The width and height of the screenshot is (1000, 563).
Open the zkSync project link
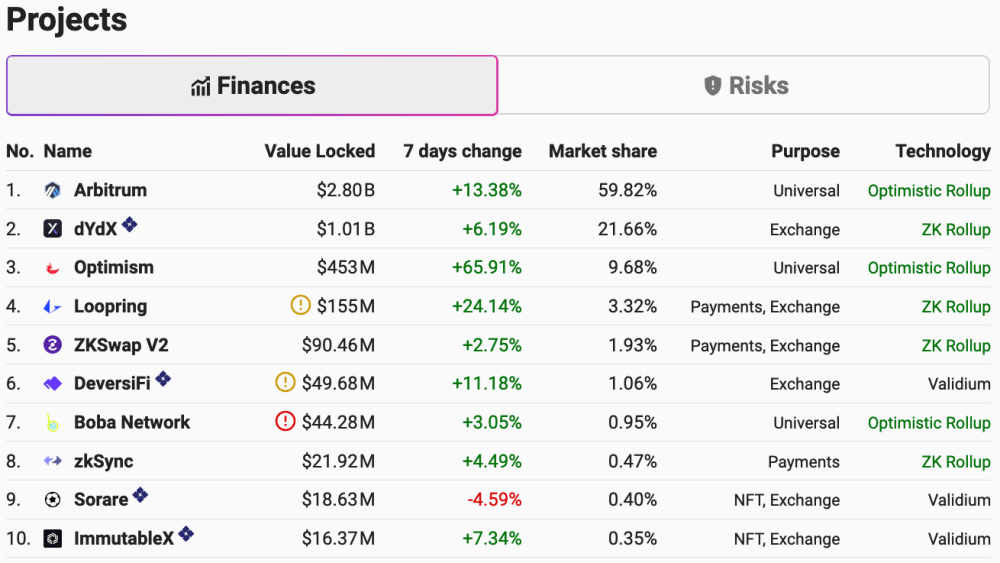pos(103,461)
